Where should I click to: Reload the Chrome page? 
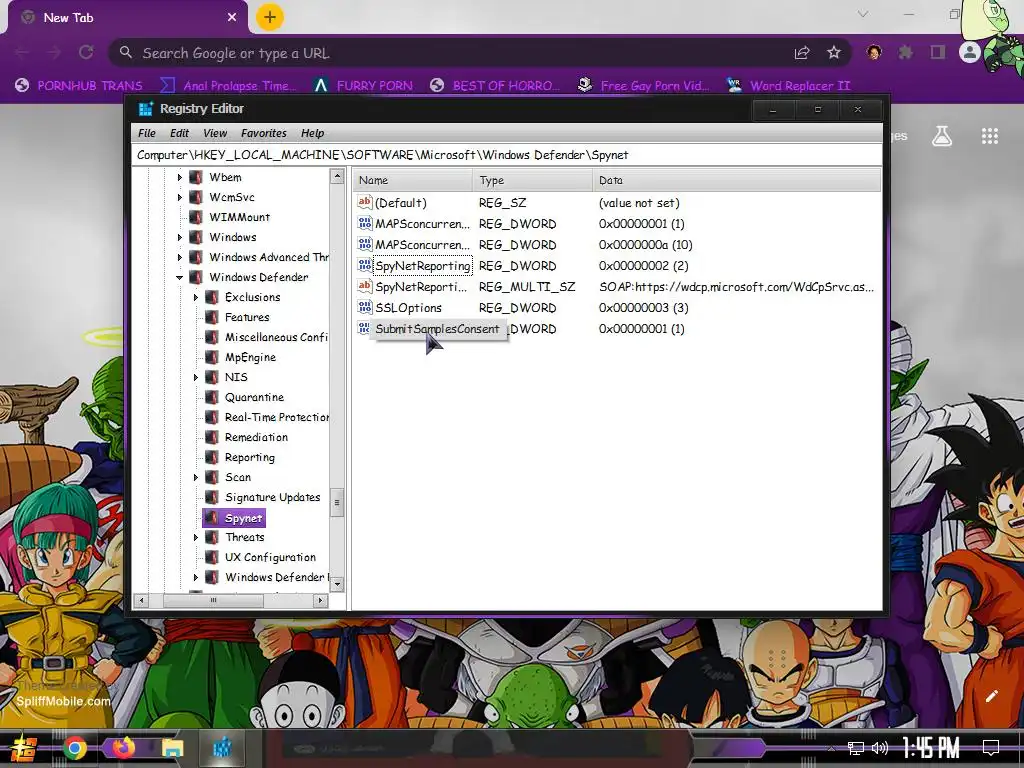pos(86,52)
